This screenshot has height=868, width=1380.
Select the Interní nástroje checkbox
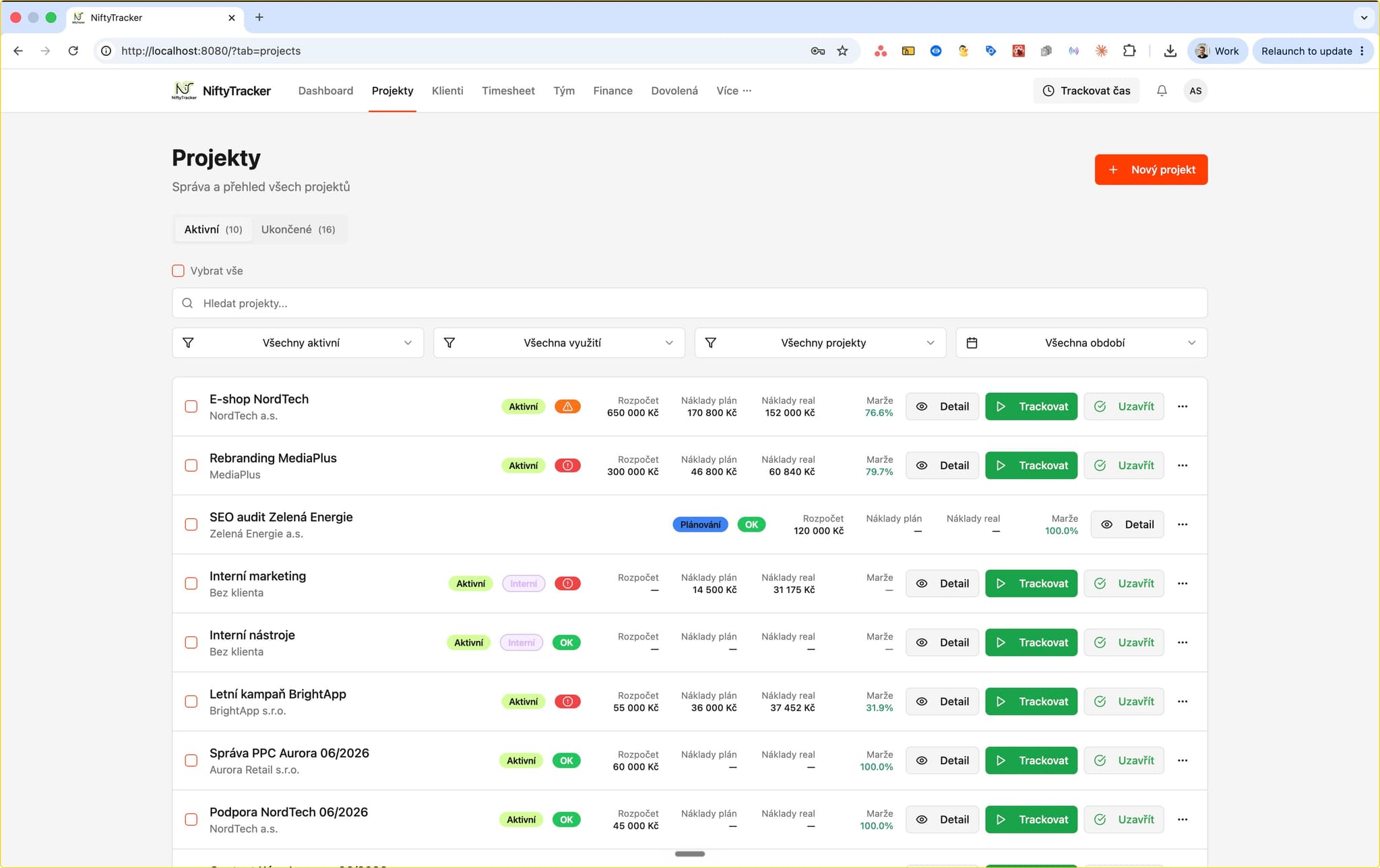191,642
